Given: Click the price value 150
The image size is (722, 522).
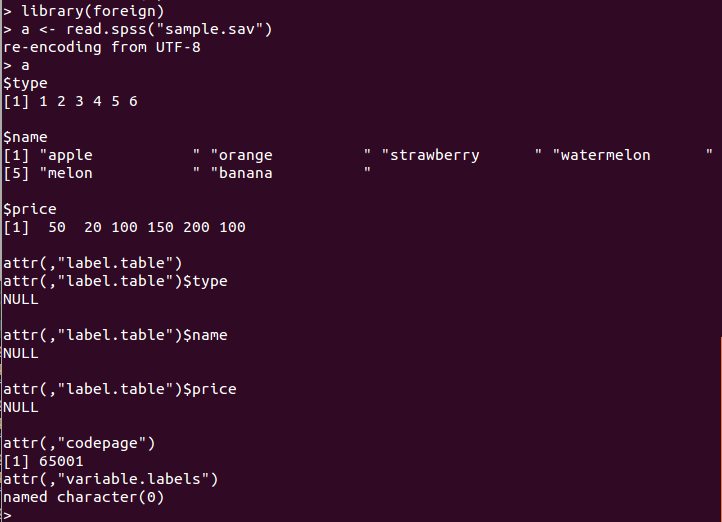Looking at the screenshot, I should [x=160, y=227].
